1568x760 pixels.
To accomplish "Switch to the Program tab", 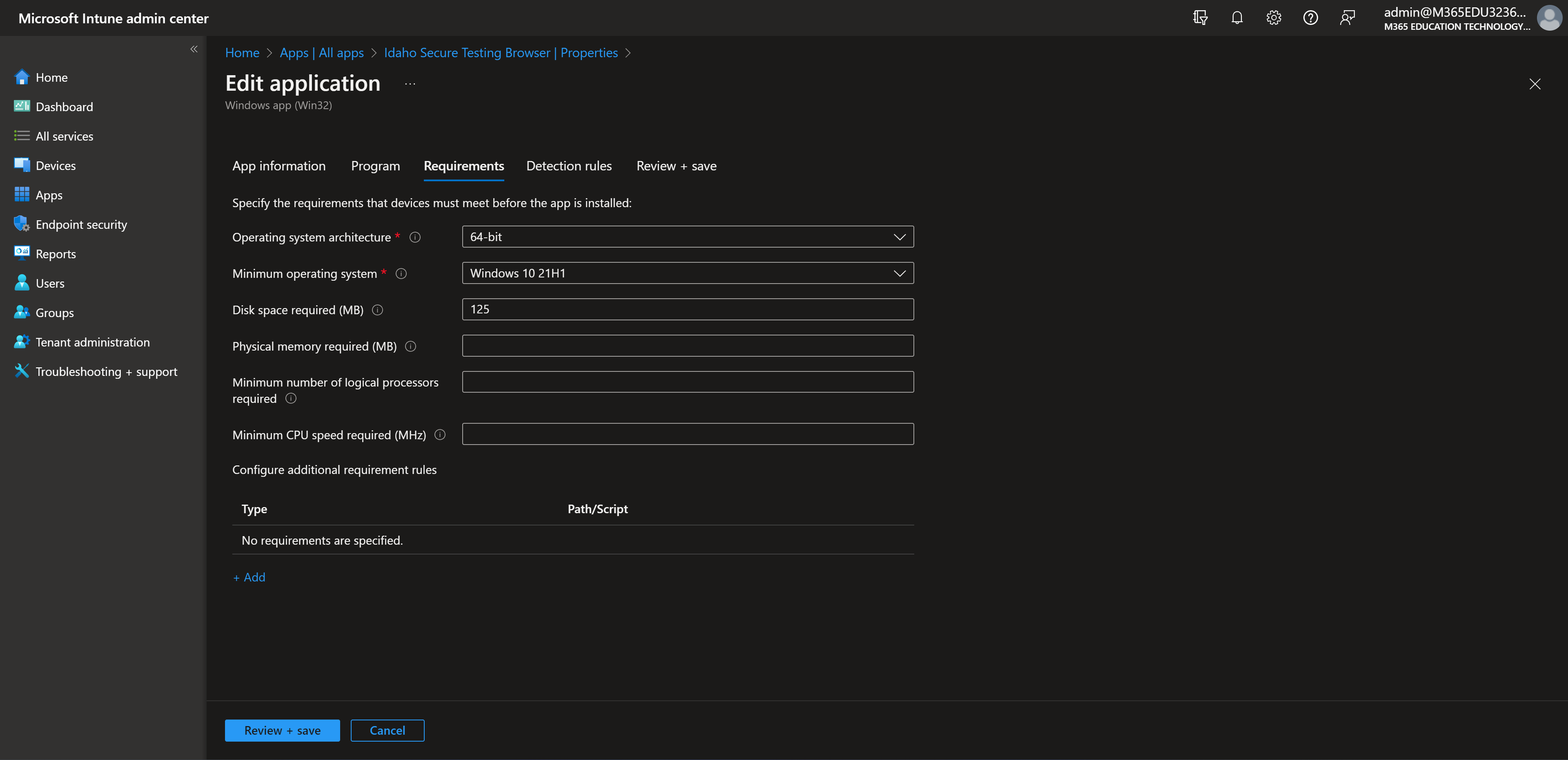I will tap(376, 165).
